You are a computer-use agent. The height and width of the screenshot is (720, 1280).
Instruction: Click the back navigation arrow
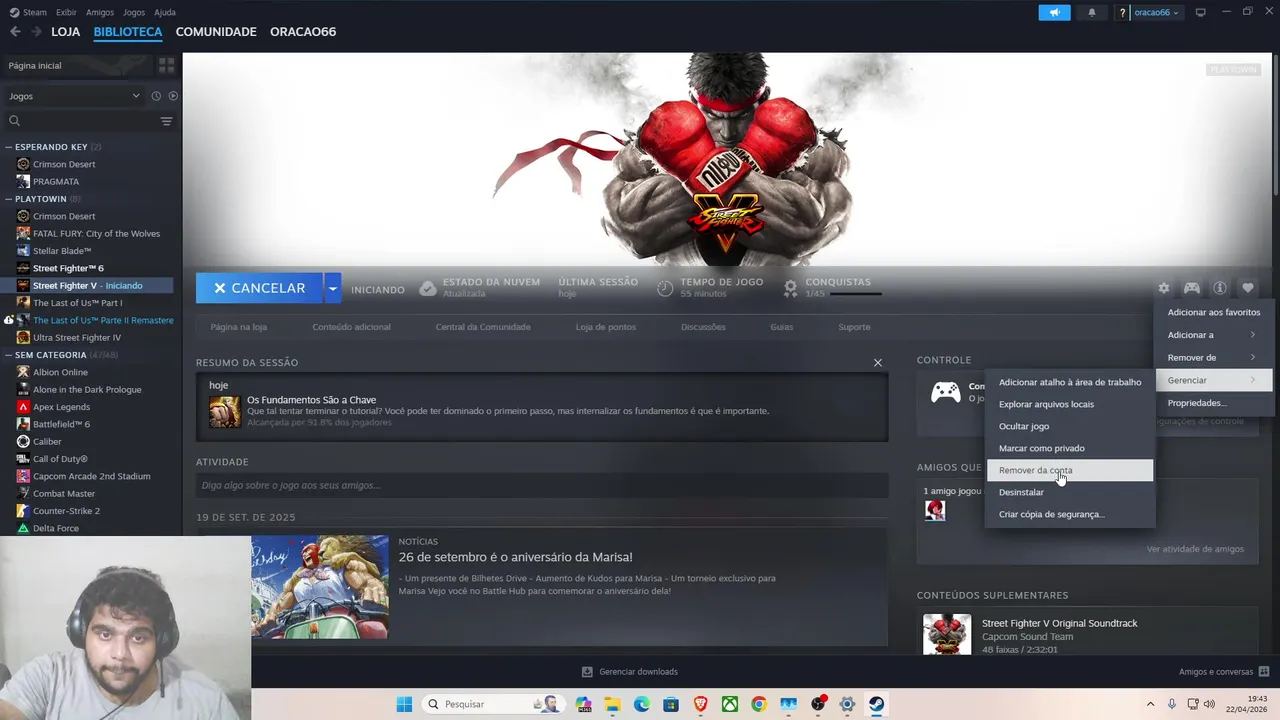[x=15, y=32]
